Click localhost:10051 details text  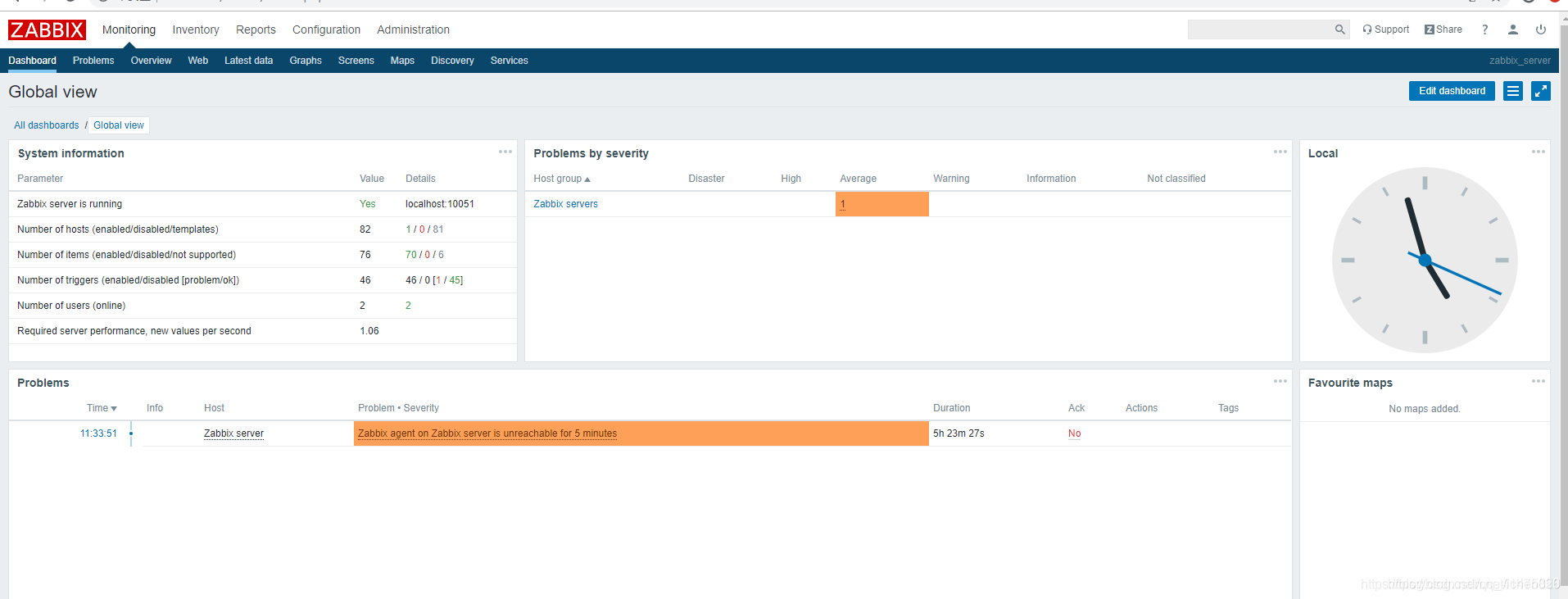[440, 204]
